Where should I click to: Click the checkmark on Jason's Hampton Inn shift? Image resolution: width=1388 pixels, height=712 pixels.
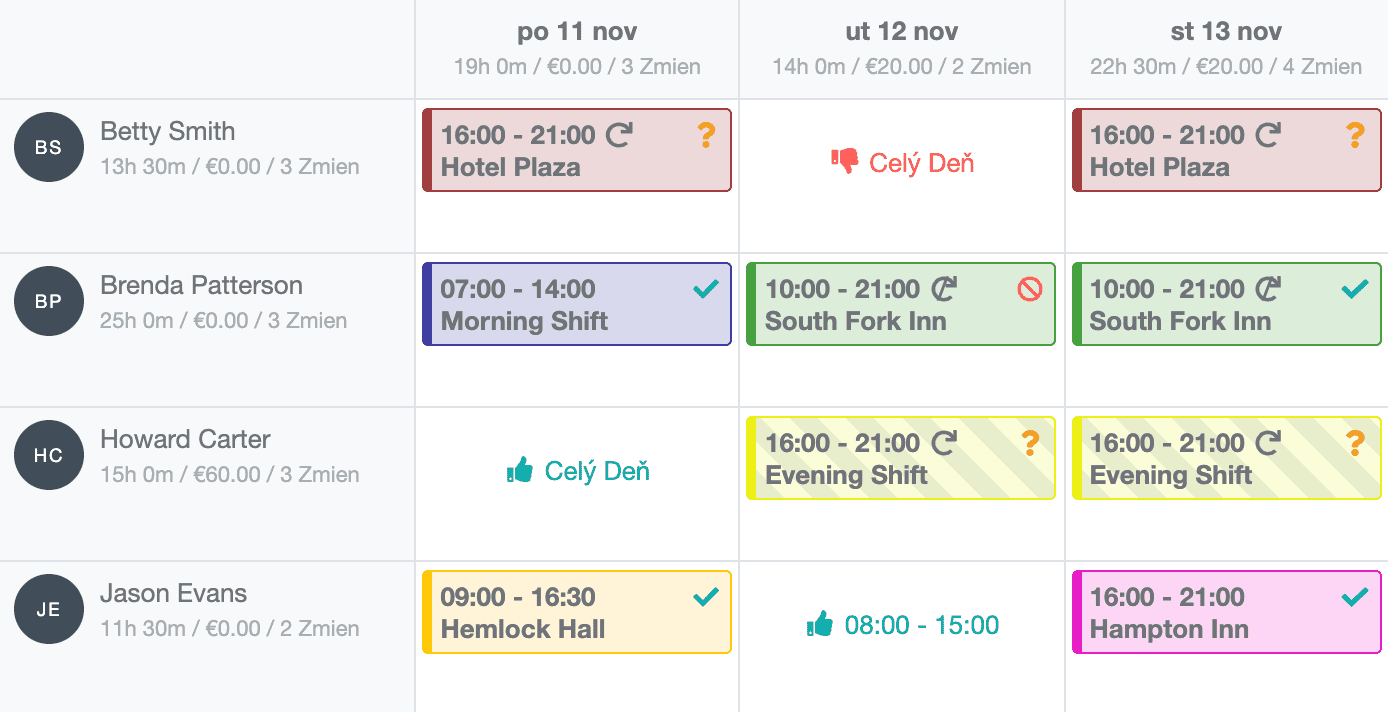(1356, 595)
